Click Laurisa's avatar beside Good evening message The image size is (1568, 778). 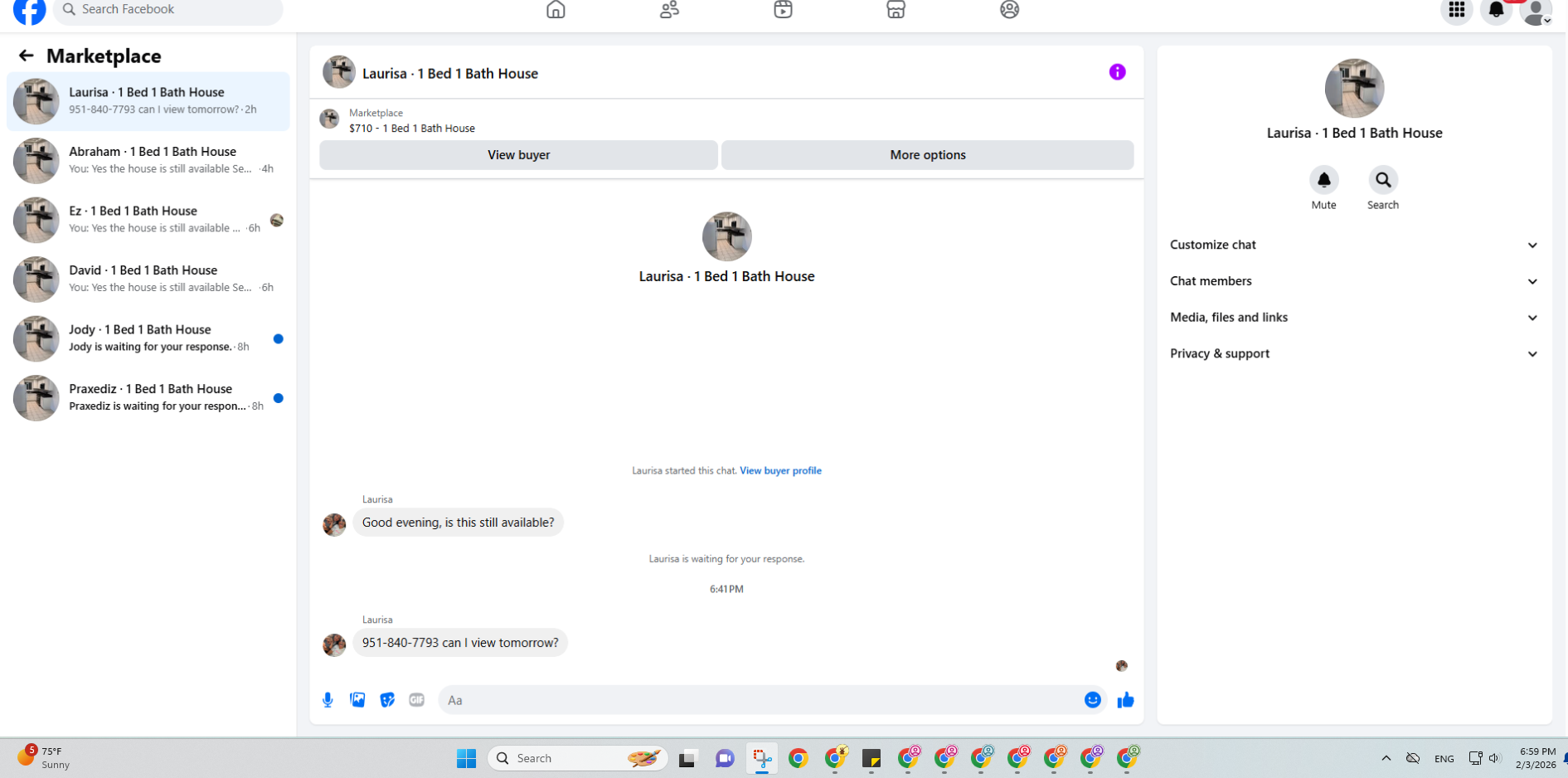click(x=334, y=525)
